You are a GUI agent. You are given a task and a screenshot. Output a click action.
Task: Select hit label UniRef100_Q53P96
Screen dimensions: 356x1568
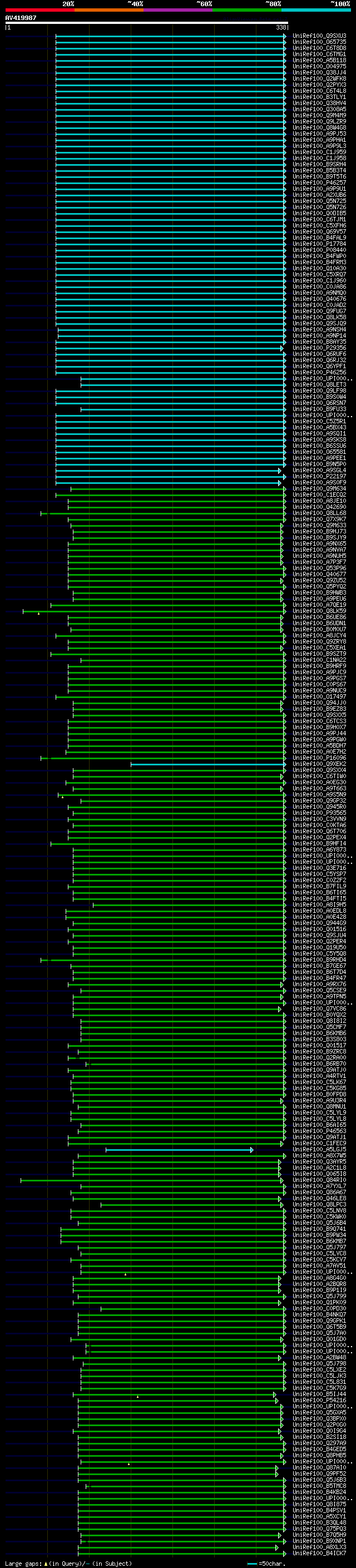319,568
